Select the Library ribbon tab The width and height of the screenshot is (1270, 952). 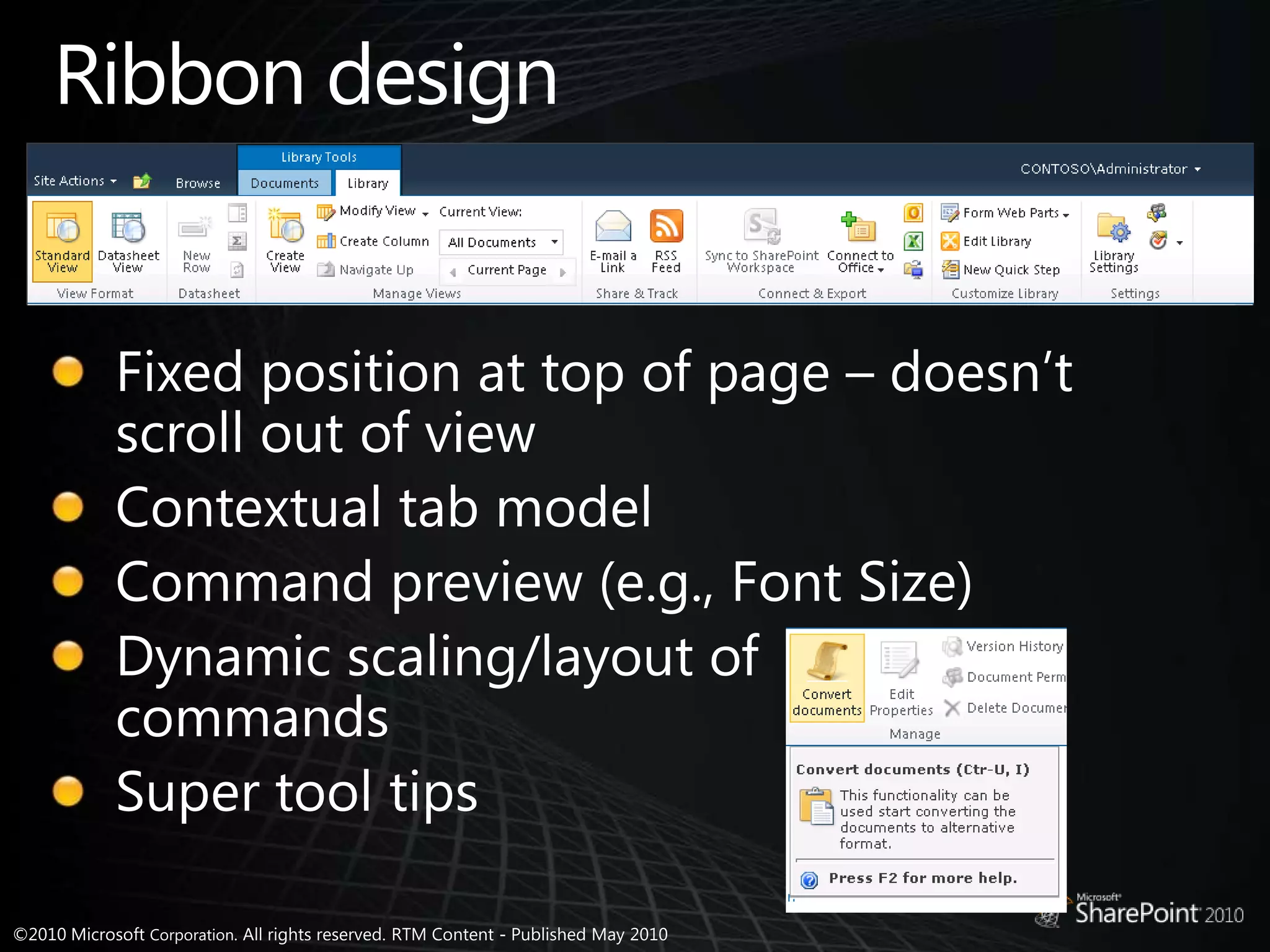click(x=368, y=183)
